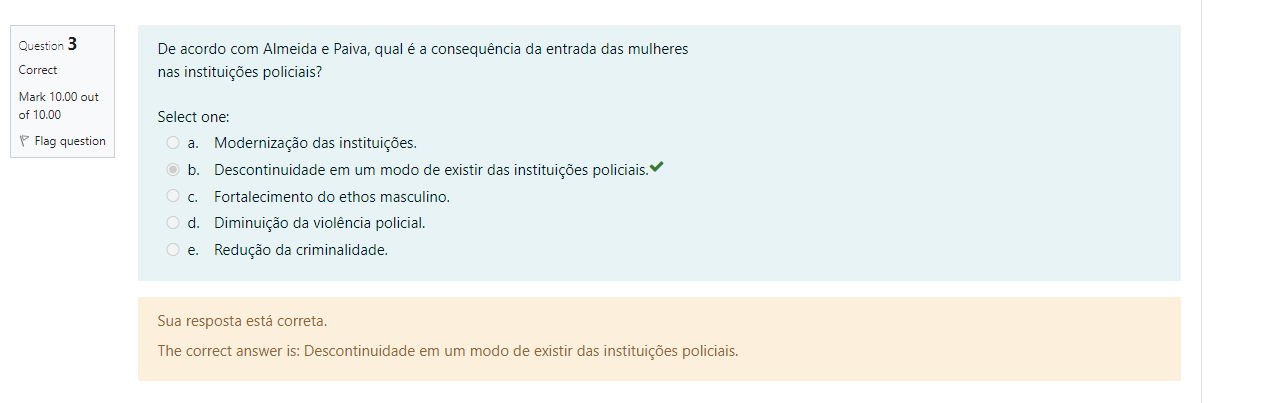Viewport: 1284px width, 403px height.
Task: Click the "Descontinuidade em um modo" answer label
Action: [430, 170]
